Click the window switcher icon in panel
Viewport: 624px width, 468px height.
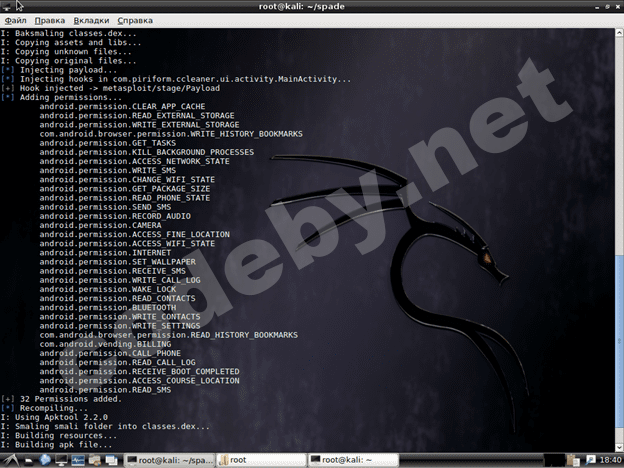113,459
